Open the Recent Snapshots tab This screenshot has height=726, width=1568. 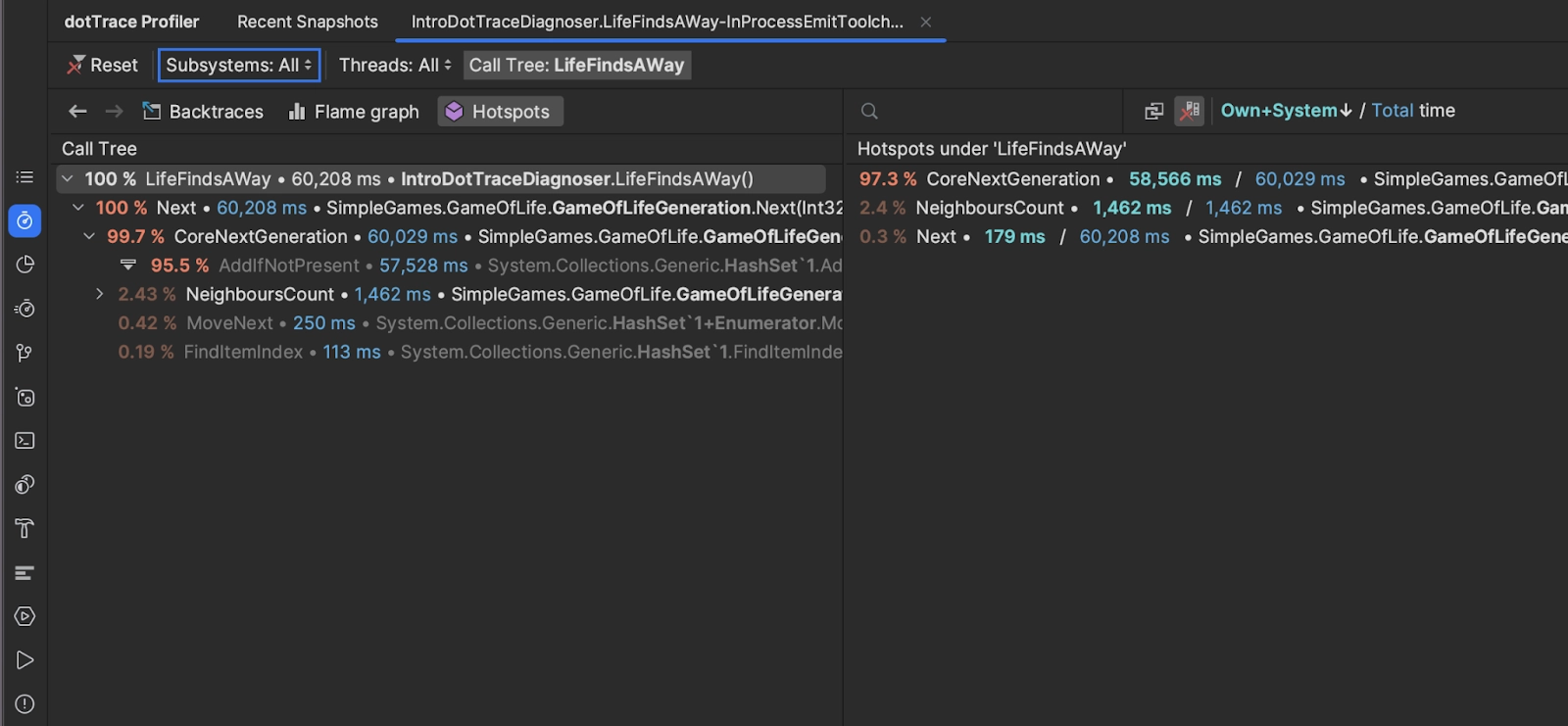[308, 22]
